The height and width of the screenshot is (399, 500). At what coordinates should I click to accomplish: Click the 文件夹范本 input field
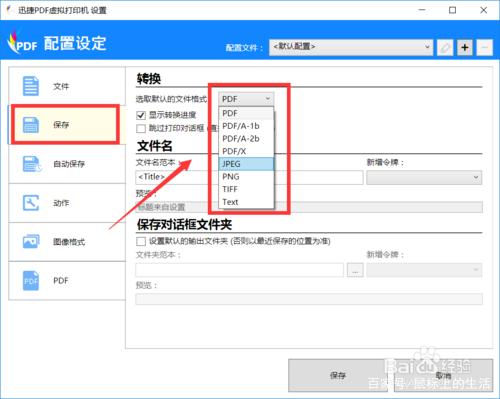click(239, 270)
